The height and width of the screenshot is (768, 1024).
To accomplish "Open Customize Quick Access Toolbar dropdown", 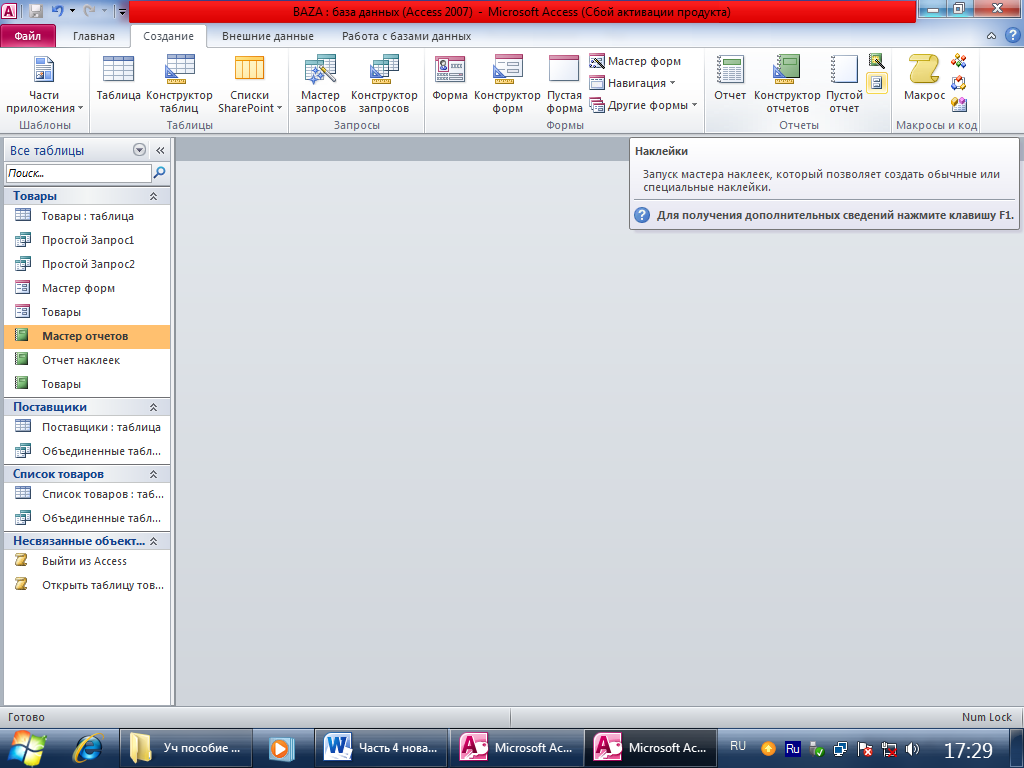I will [x=122, y=11].
